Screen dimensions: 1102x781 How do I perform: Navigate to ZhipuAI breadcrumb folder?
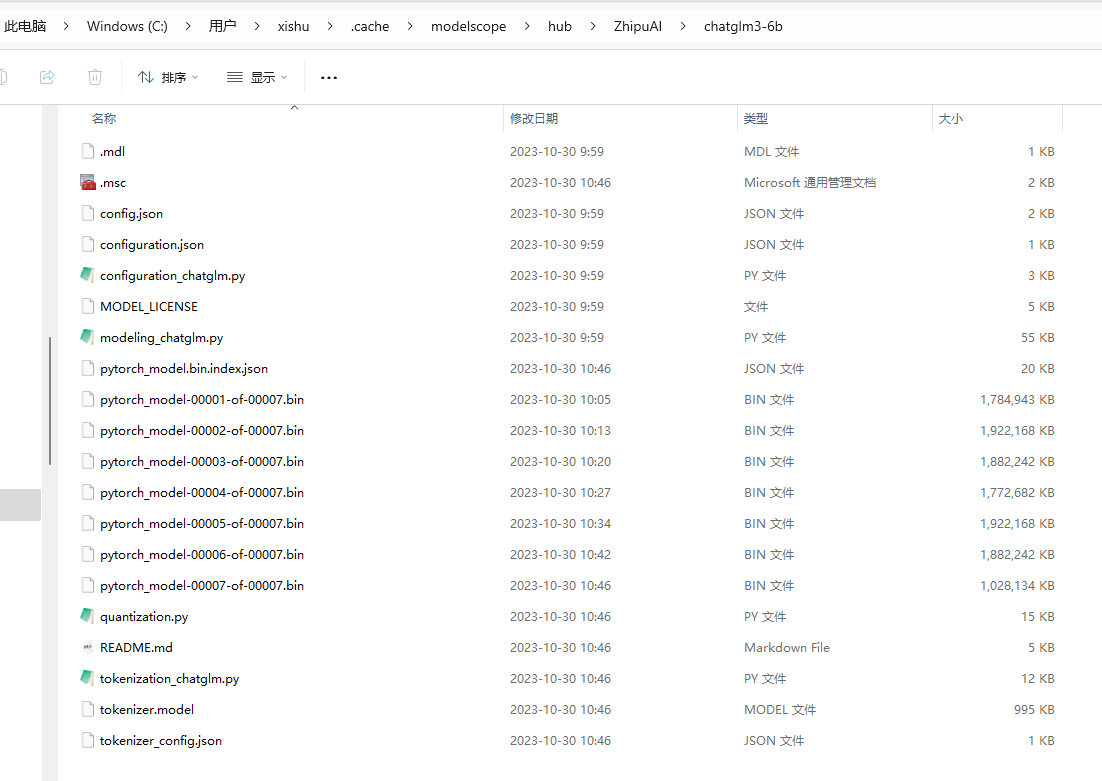(x=637, y=26)
